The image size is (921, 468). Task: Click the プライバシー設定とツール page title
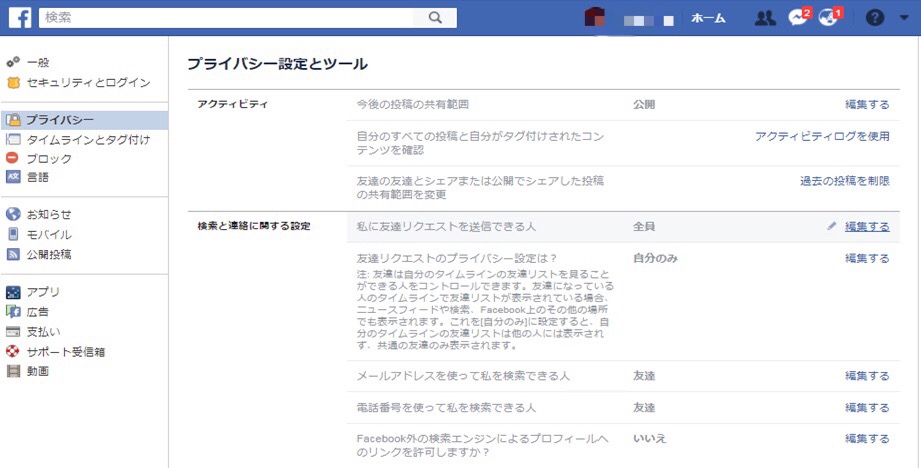click(x=277, y=64)
